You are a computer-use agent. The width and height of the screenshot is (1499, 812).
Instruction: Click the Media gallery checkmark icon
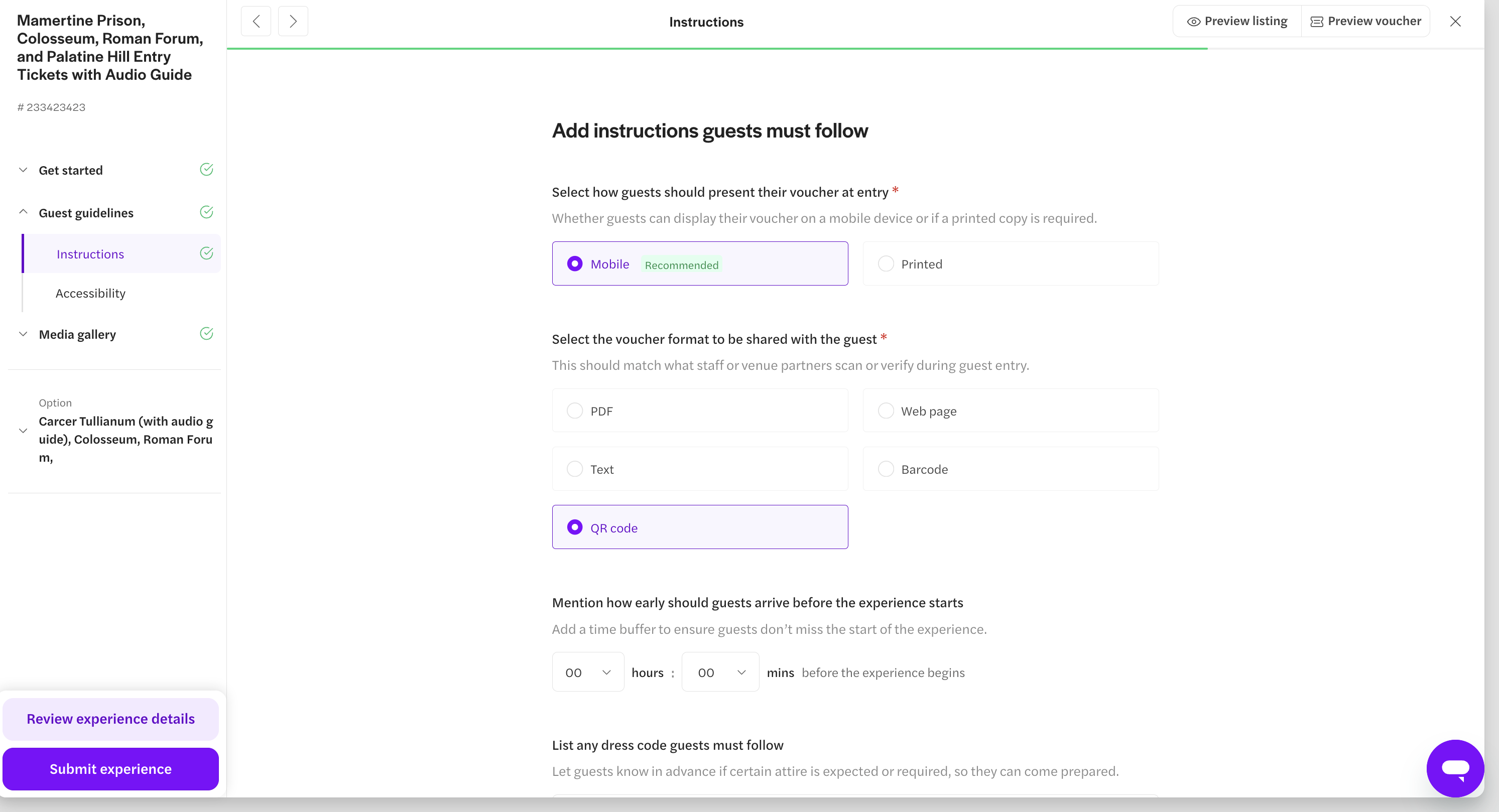(207, 333)
